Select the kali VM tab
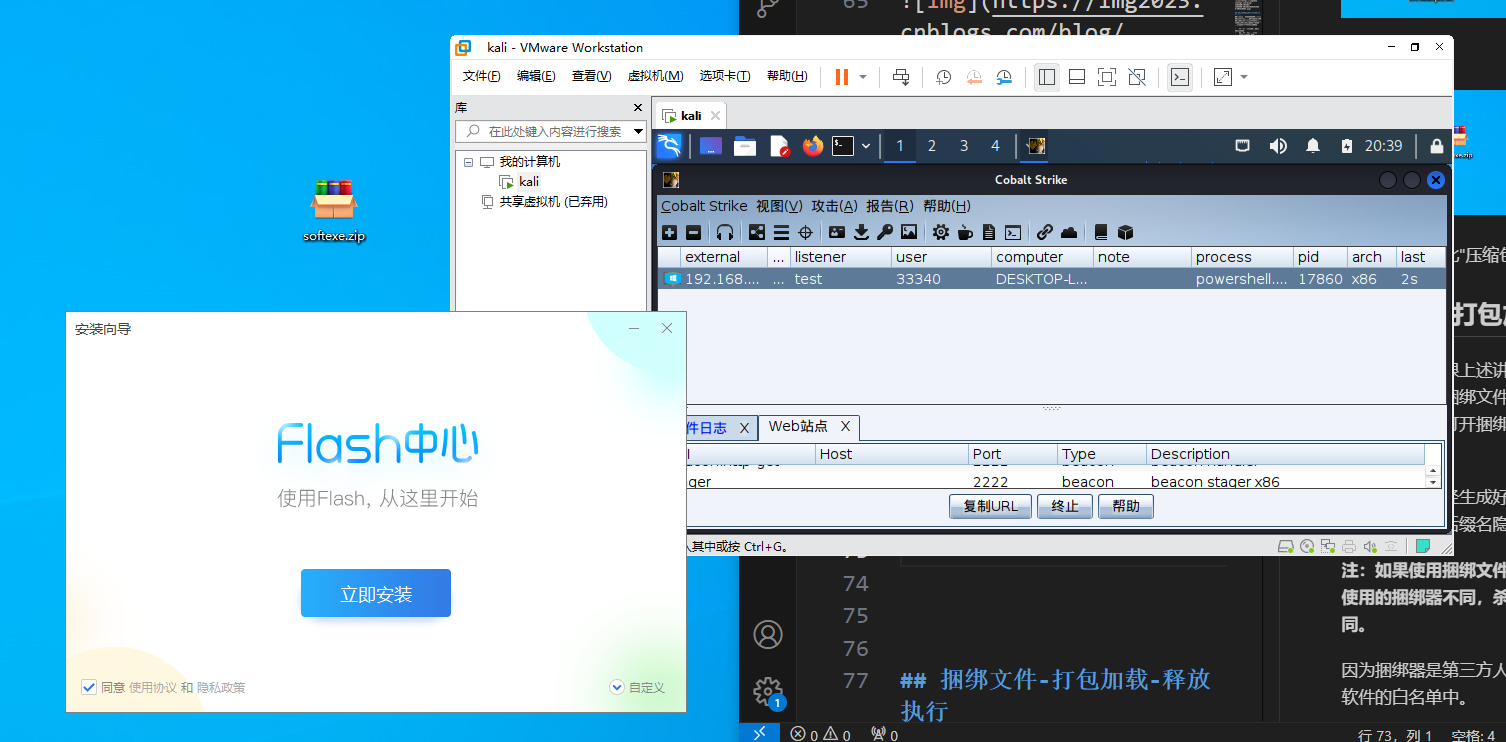 tap(690, 115)
